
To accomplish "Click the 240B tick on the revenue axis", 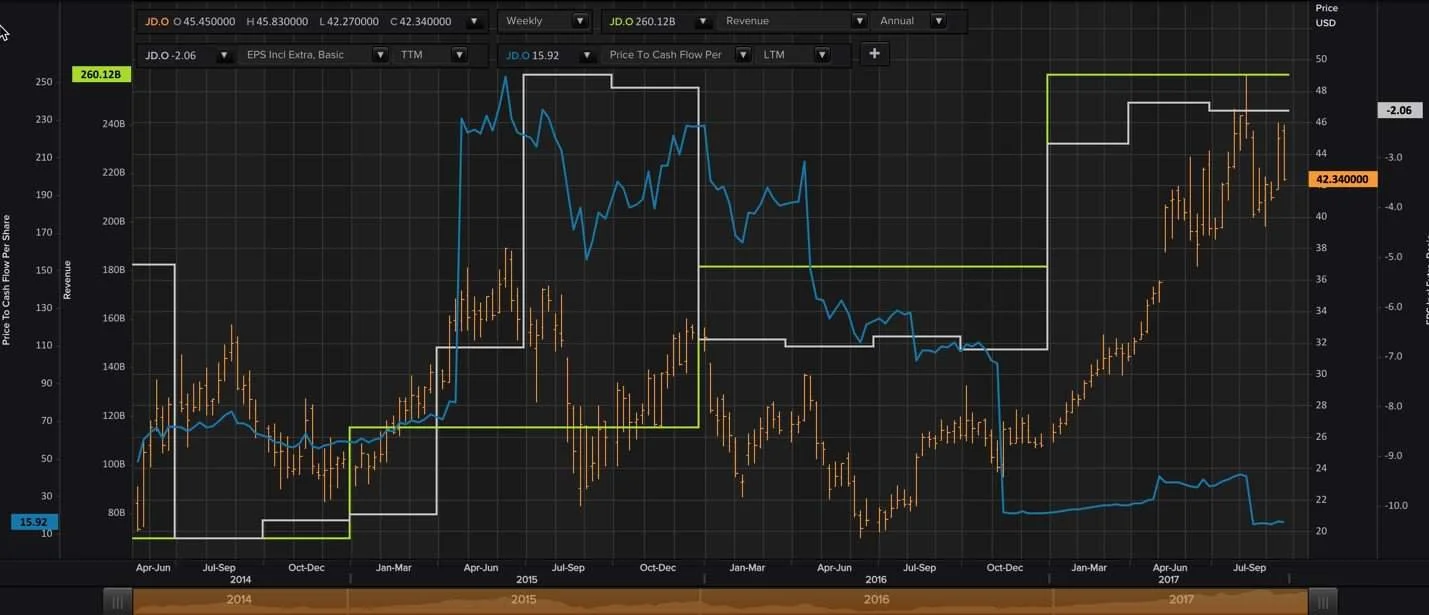I will (x=113, y=124).
